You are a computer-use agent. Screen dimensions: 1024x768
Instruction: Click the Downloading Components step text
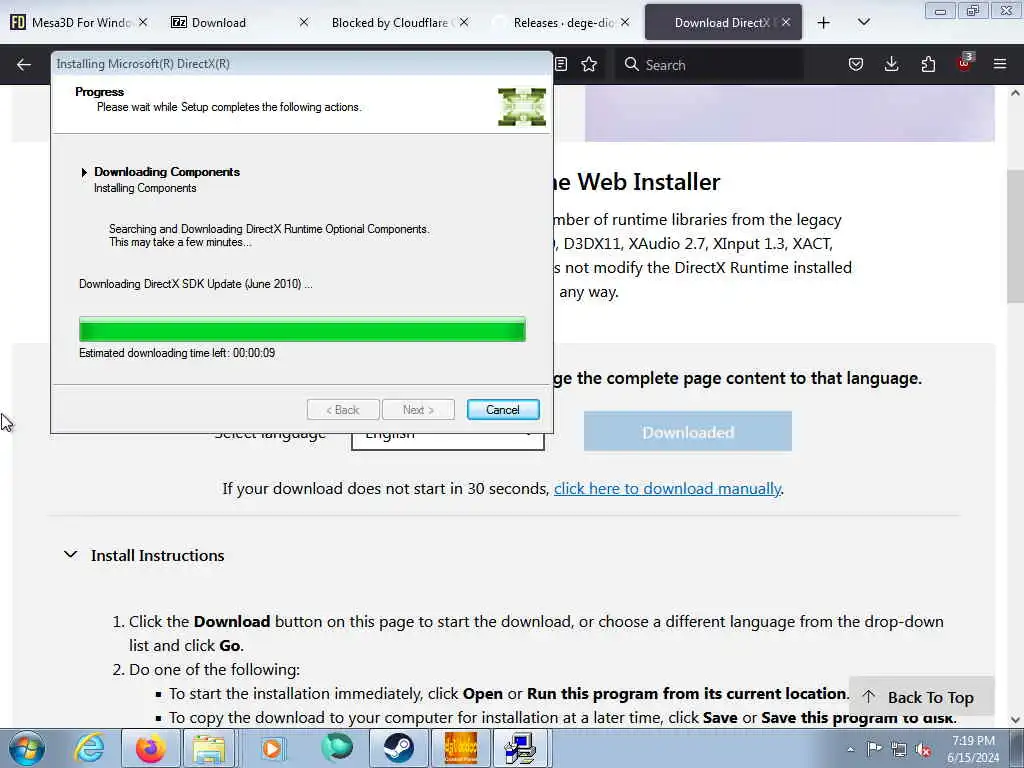pyautogui.click(x=167, y=172)
